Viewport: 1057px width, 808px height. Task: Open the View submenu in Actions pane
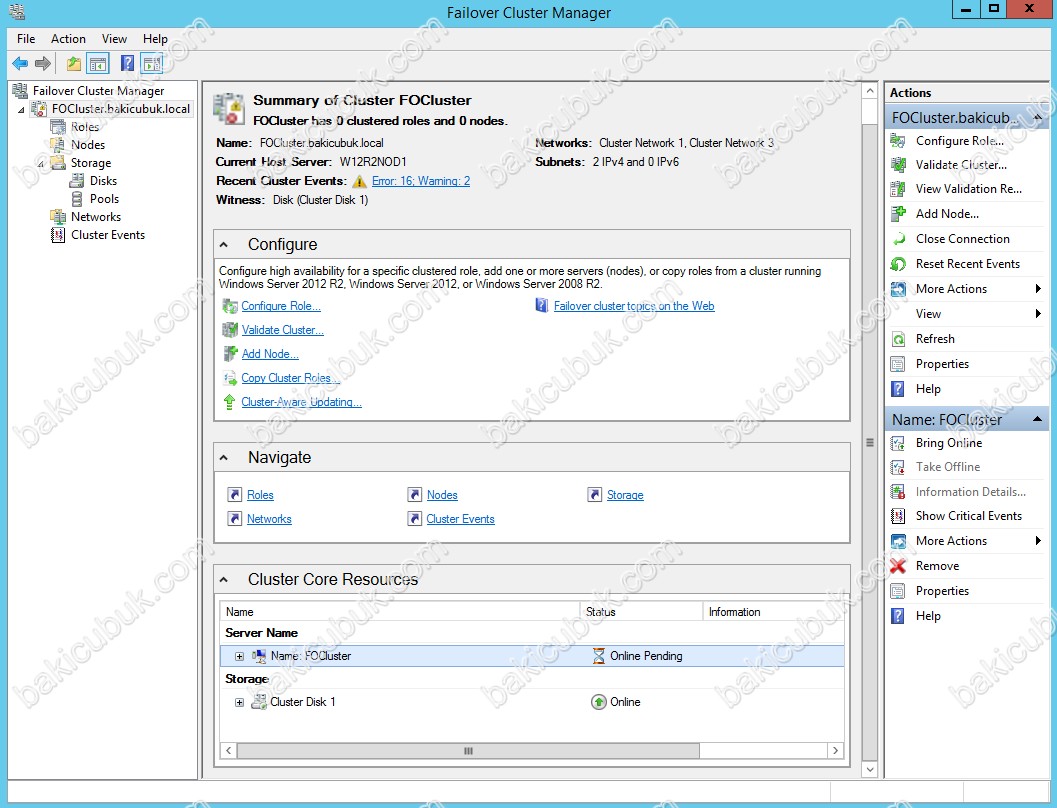967,314
